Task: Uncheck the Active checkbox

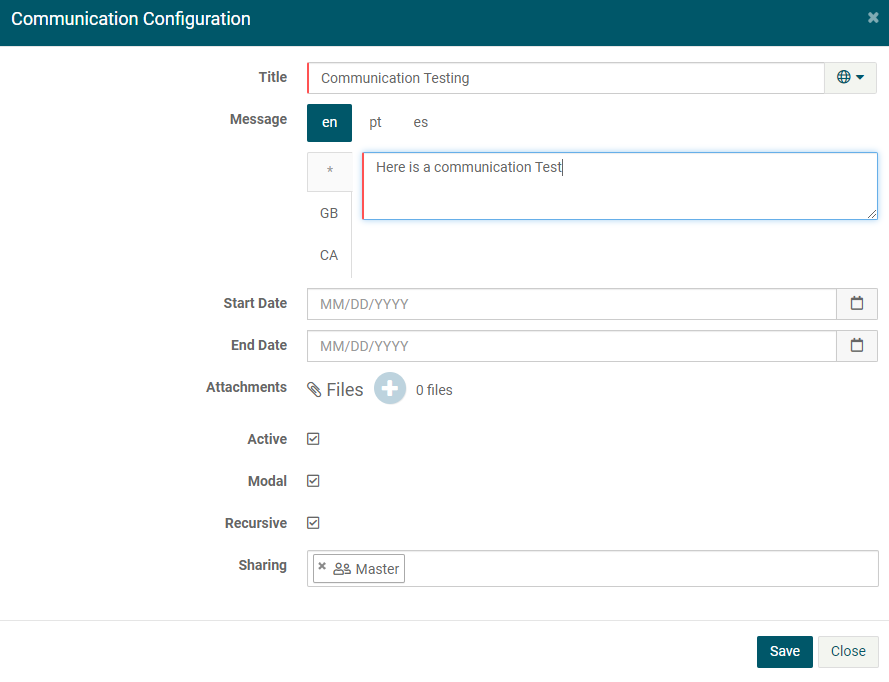Action: tap(313, 439)
